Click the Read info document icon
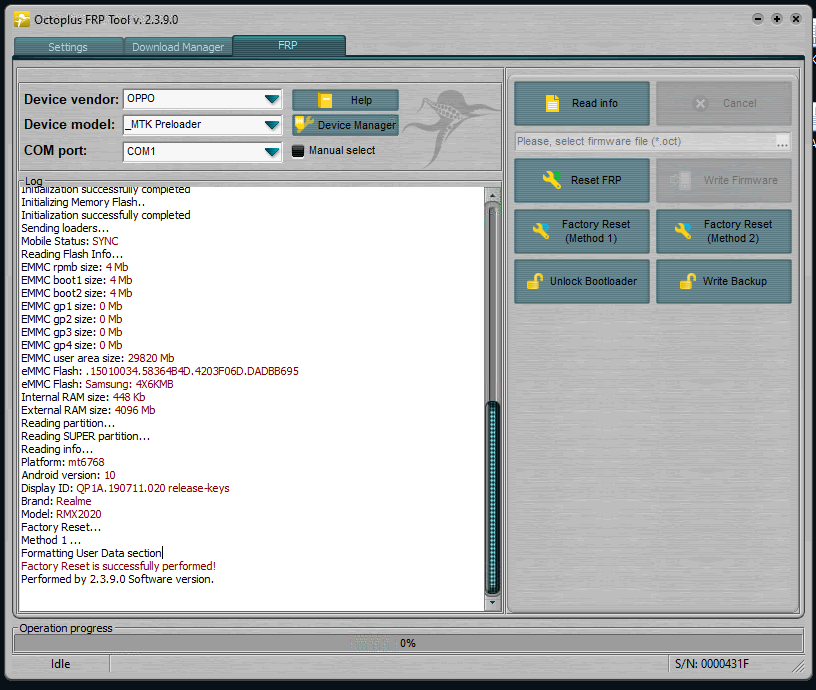This screenshot has width=816, height=690. [x=552, y=103]
